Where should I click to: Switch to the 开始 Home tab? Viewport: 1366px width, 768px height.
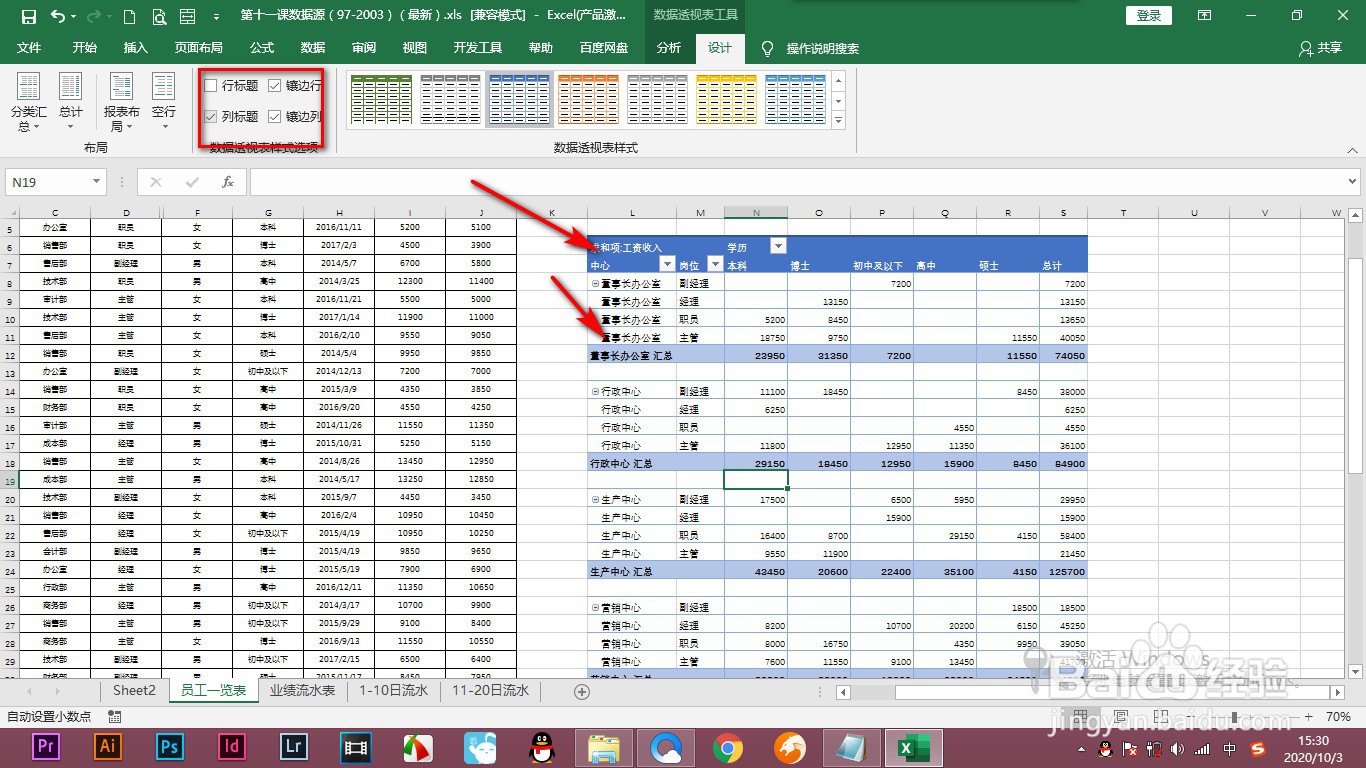[84, 48]
